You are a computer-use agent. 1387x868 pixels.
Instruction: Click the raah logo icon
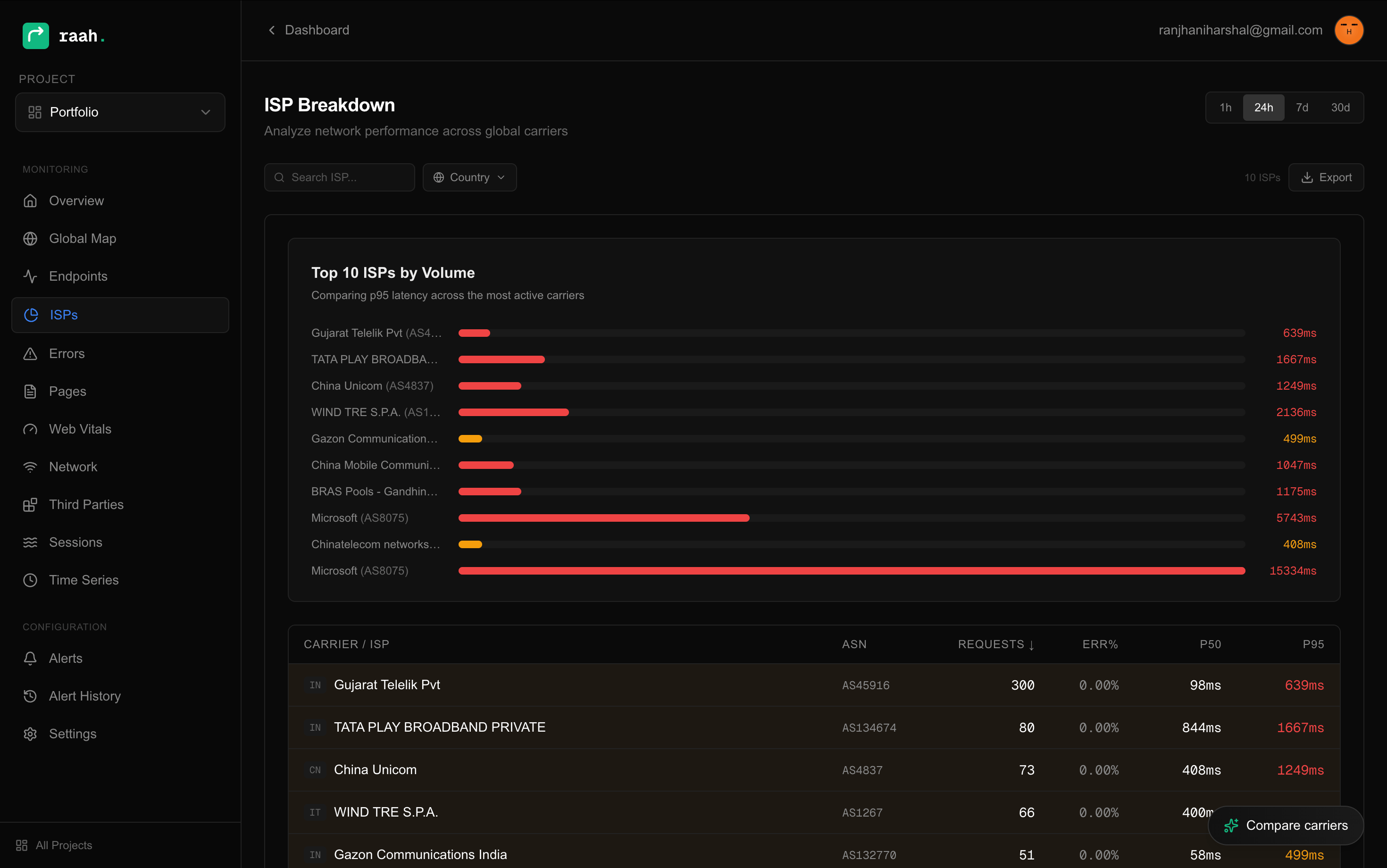pos(35,35)
